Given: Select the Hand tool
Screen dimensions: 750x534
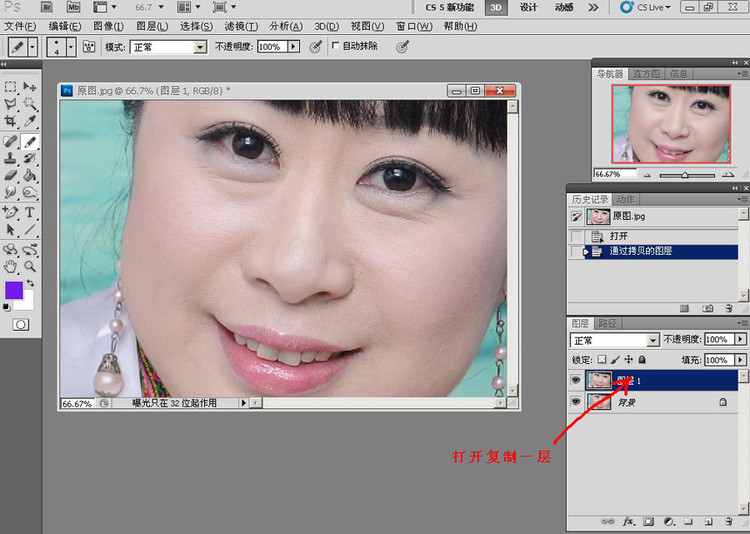Looking at the screenshot, I should point(10,267).
